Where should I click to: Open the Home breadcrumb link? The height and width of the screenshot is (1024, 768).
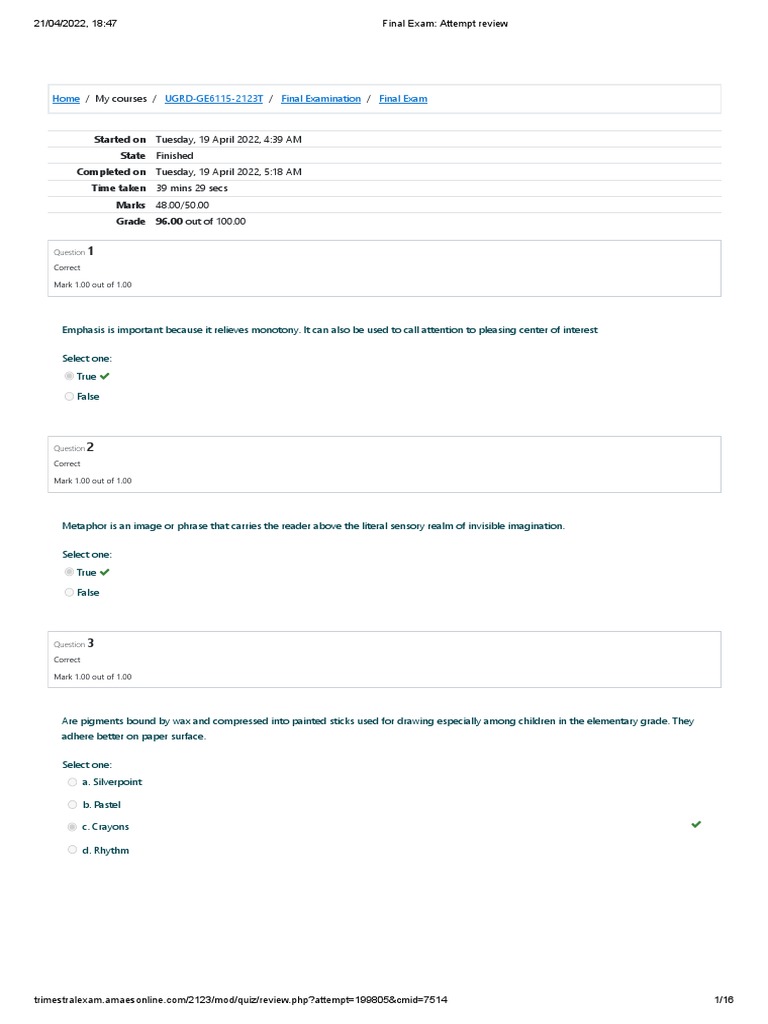pos(66,99)
